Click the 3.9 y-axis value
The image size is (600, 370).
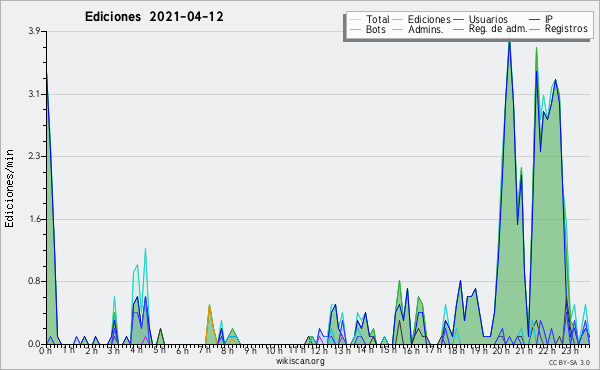[x=34, y=31]
